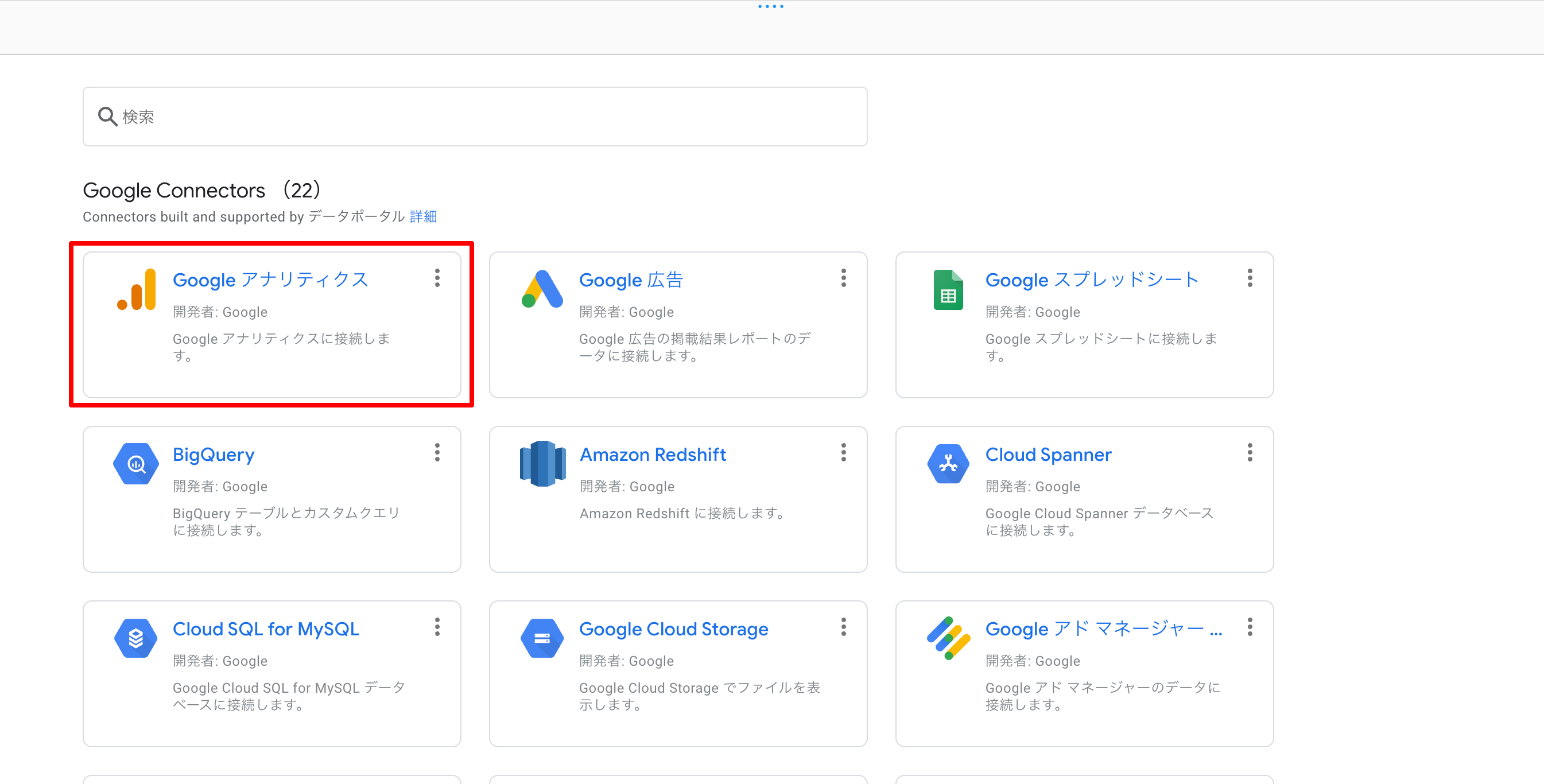Image resolution: width=1544 pixels, height=784 pixels.
Task: Click 開発者: Google in Cloud SQL for MySQL card
Action: click(220, 661)
